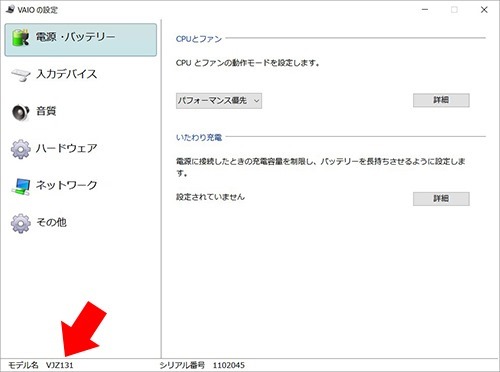Click the 設定されていません status text
Screen dimensions: 500x372
coord(210,197)
